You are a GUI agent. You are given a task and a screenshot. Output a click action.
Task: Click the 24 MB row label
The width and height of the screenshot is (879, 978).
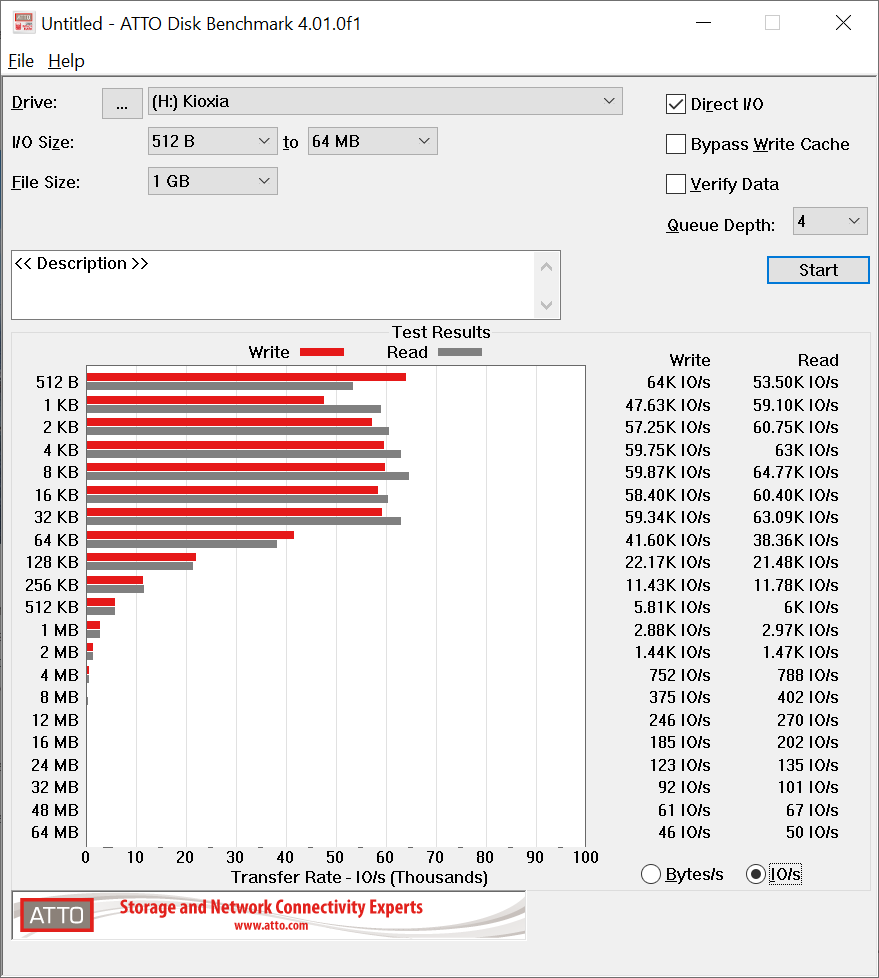tap(55, 765)
